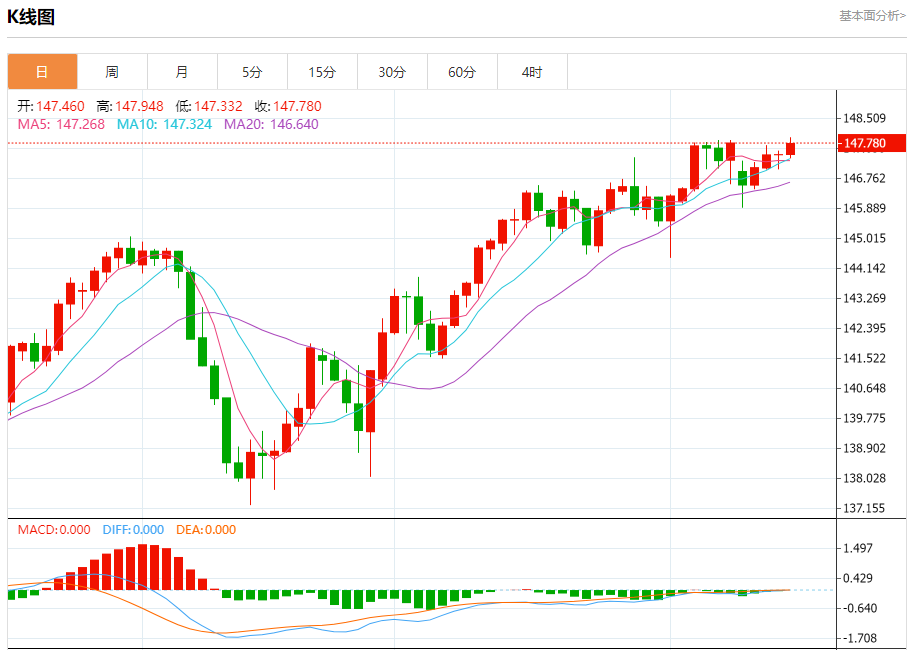This screenshot has height=650, width=916.
Task: Click the 1.497 MACD axis label
Action: (x=858, y=548)
